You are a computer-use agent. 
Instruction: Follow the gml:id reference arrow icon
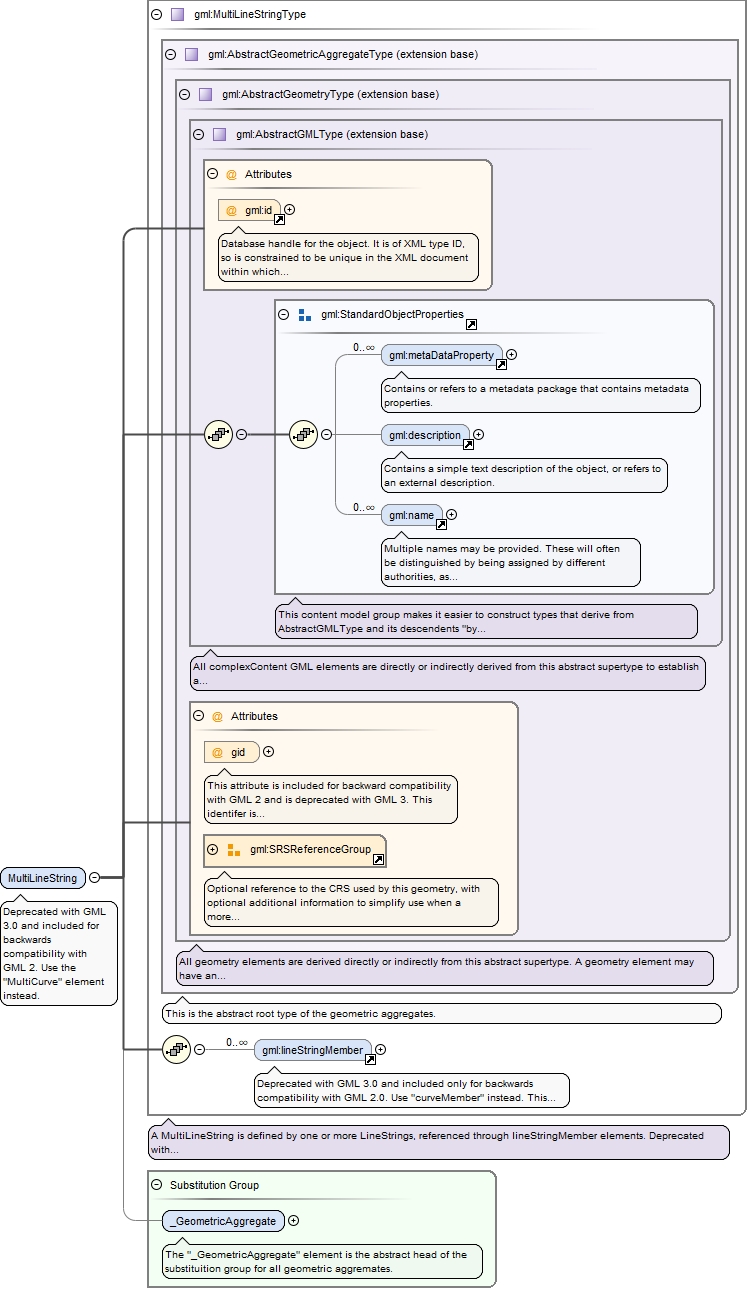click(x=279, y=220)
